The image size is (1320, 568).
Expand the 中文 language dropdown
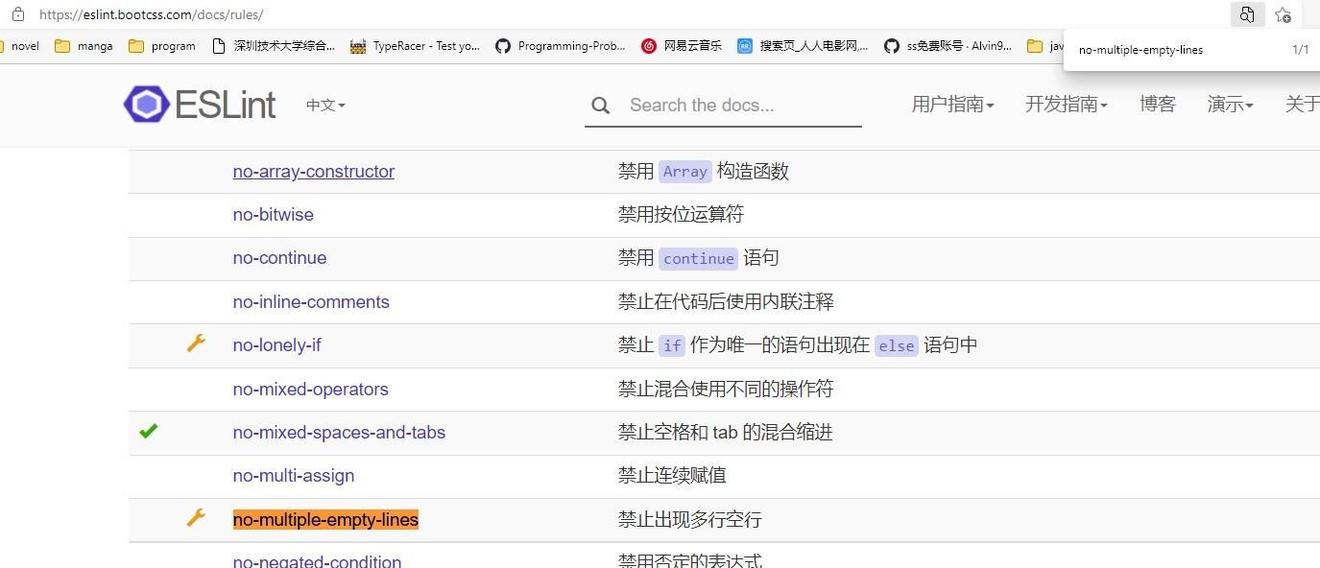pyautogui.click(x=325, y=105)
